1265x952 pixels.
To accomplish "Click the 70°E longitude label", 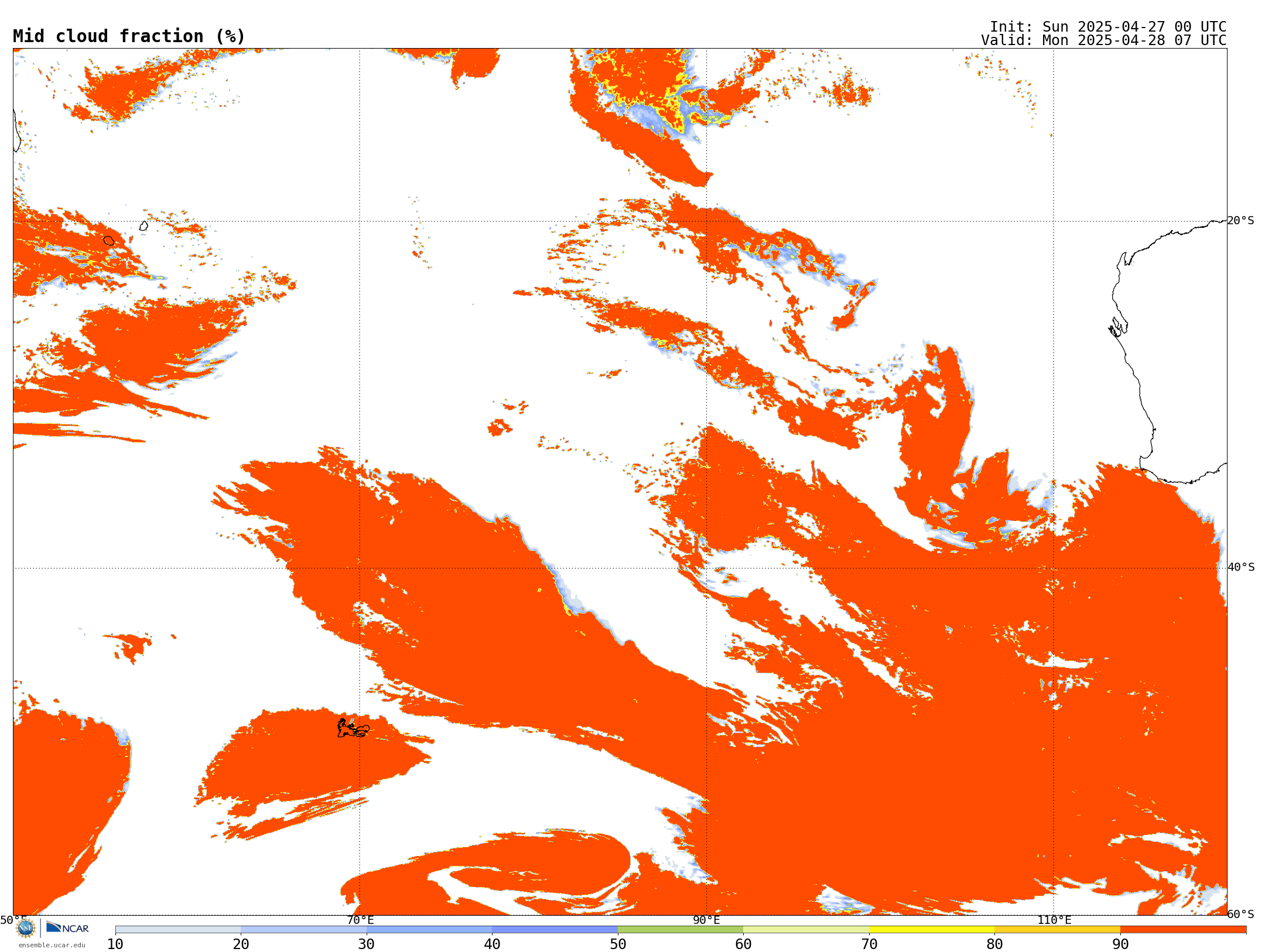I will [x=360, y=920].
